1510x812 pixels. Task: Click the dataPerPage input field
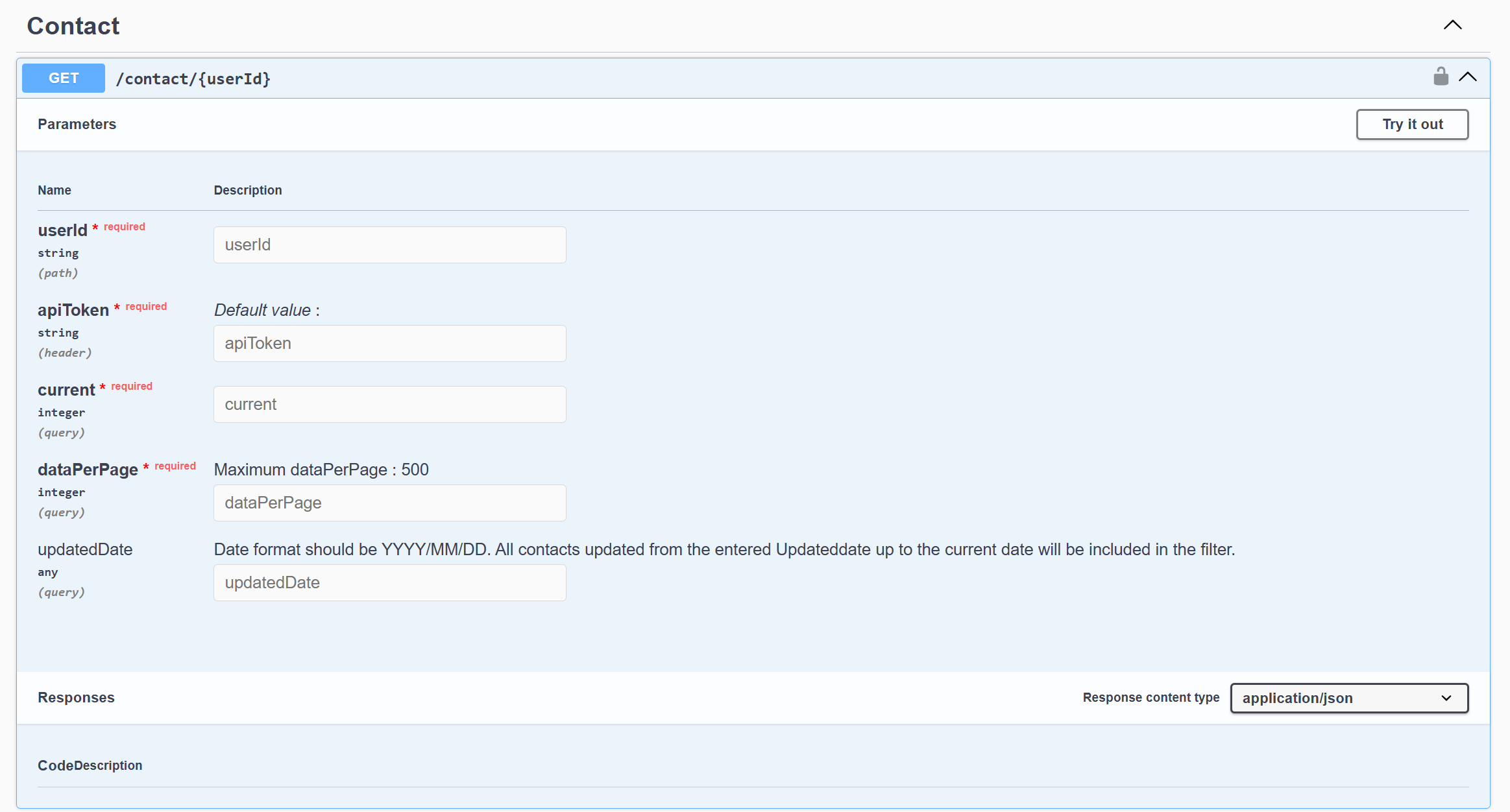pyautogui.click(x=389, y=503)
